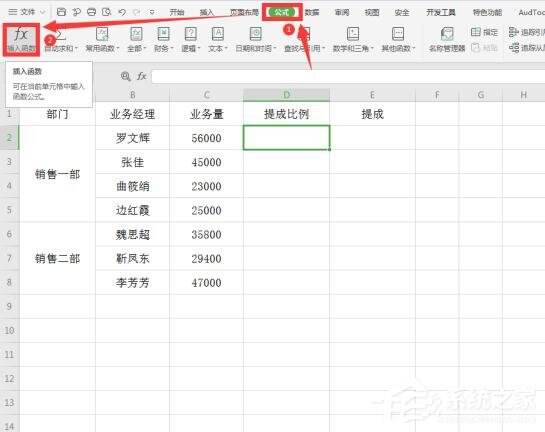Viewport: 545px width, 432px height.
Task: Select the cell with value 56000
Action: [206, 138]
